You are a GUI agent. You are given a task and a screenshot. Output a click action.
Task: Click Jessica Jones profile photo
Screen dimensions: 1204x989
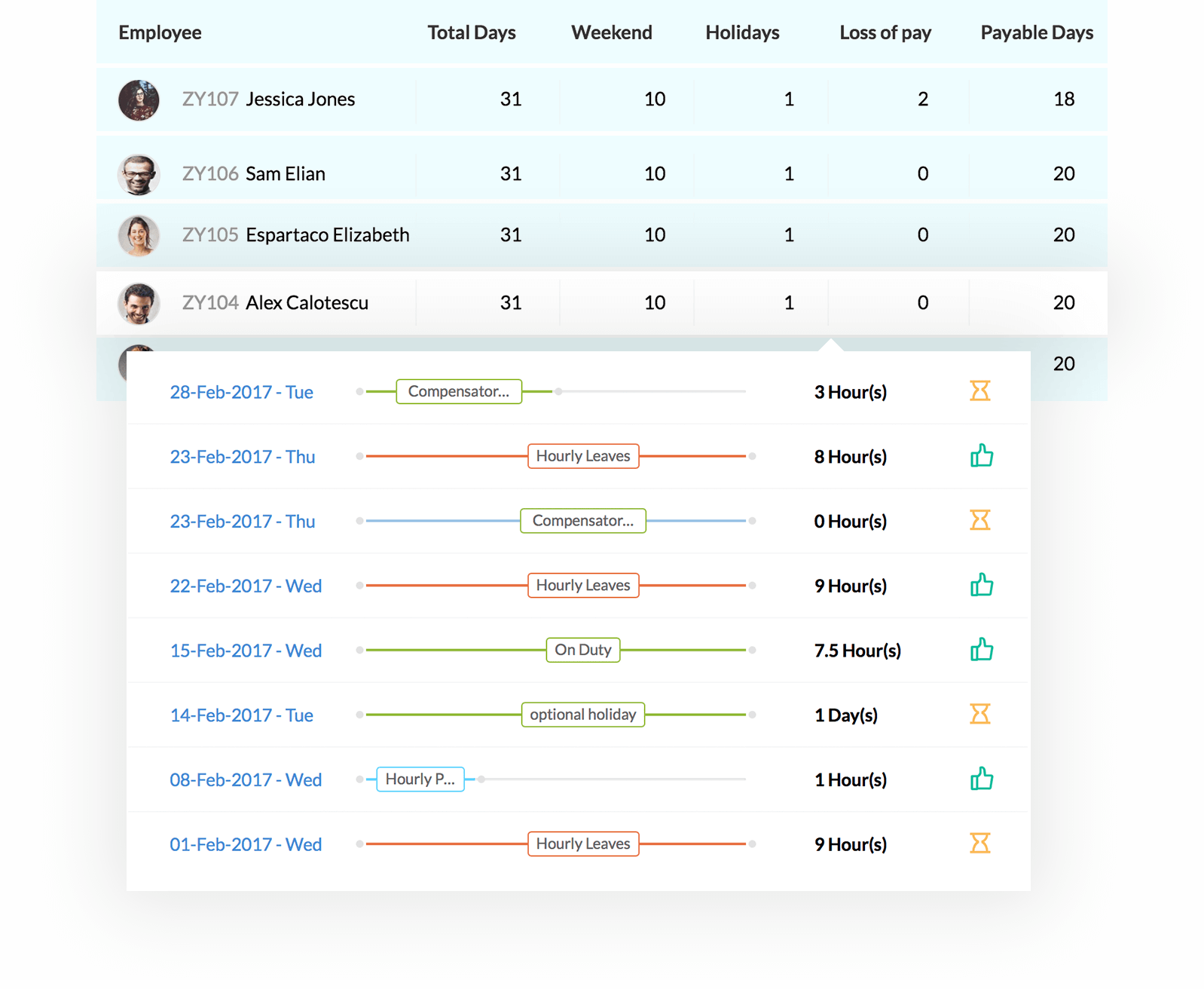coord(139,100)
